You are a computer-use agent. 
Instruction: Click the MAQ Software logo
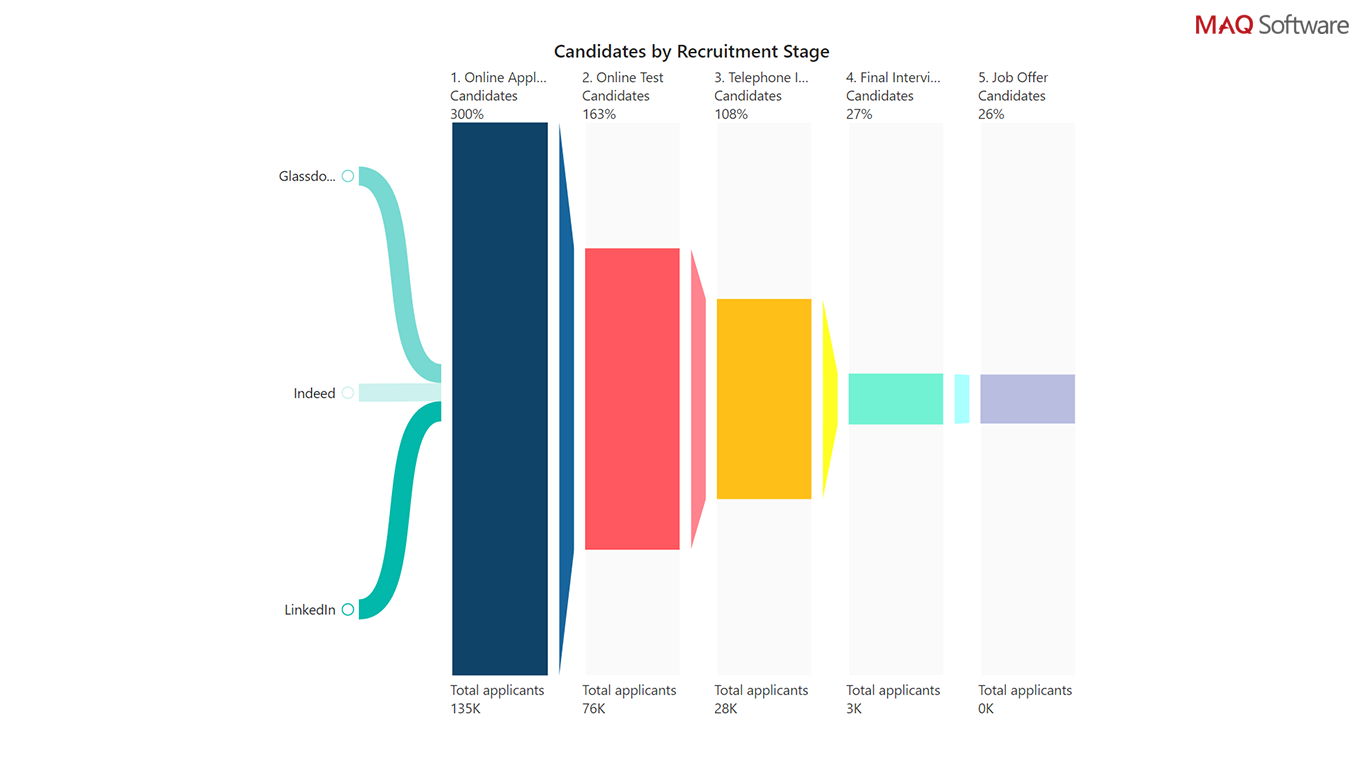[x=1271, y=25]
